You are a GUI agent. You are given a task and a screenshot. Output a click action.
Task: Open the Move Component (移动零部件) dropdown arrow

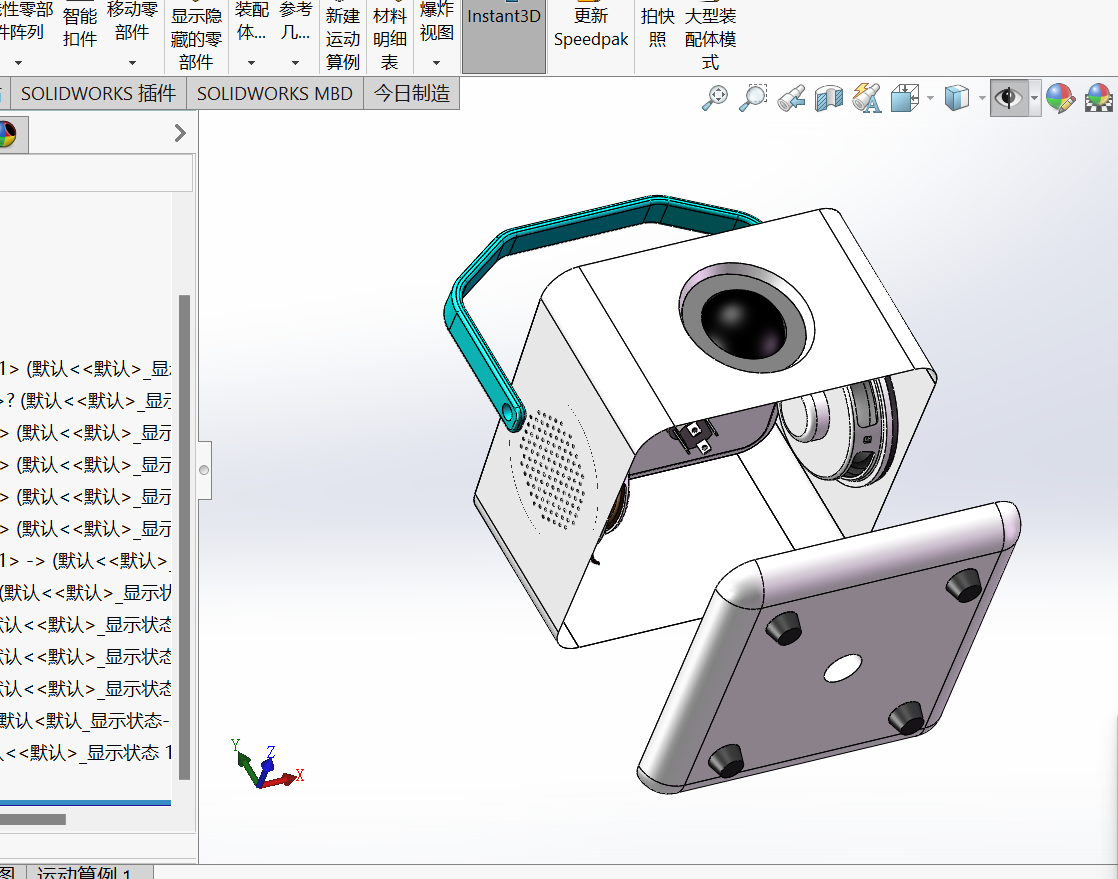(x=132, y=63)
